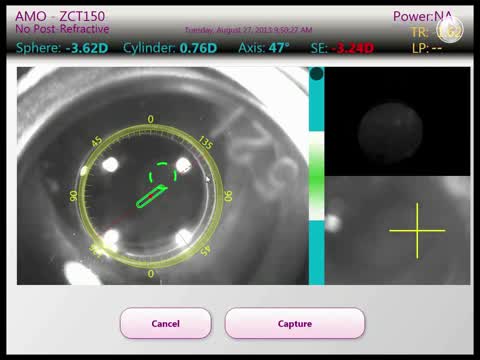Click the Cylinder 0.76D reading
The width and height of the screenshot is (480, 360).
[x=170, y=48]
